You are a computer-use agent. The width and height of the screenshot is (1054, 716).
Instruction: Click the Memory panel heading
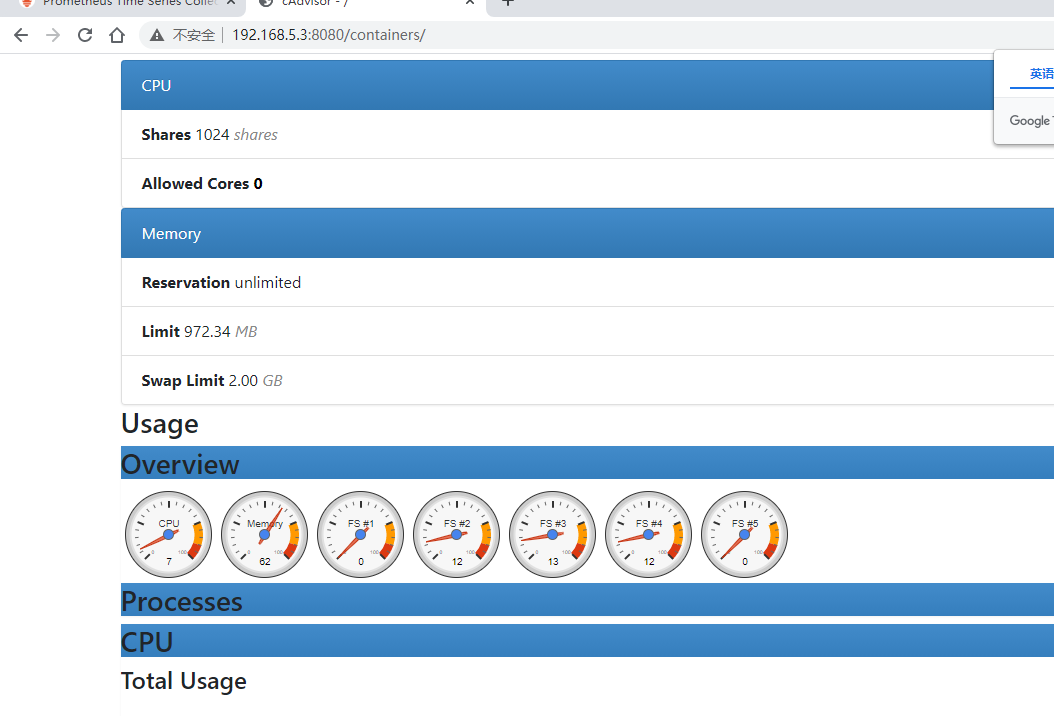click(x=171, y=233)
